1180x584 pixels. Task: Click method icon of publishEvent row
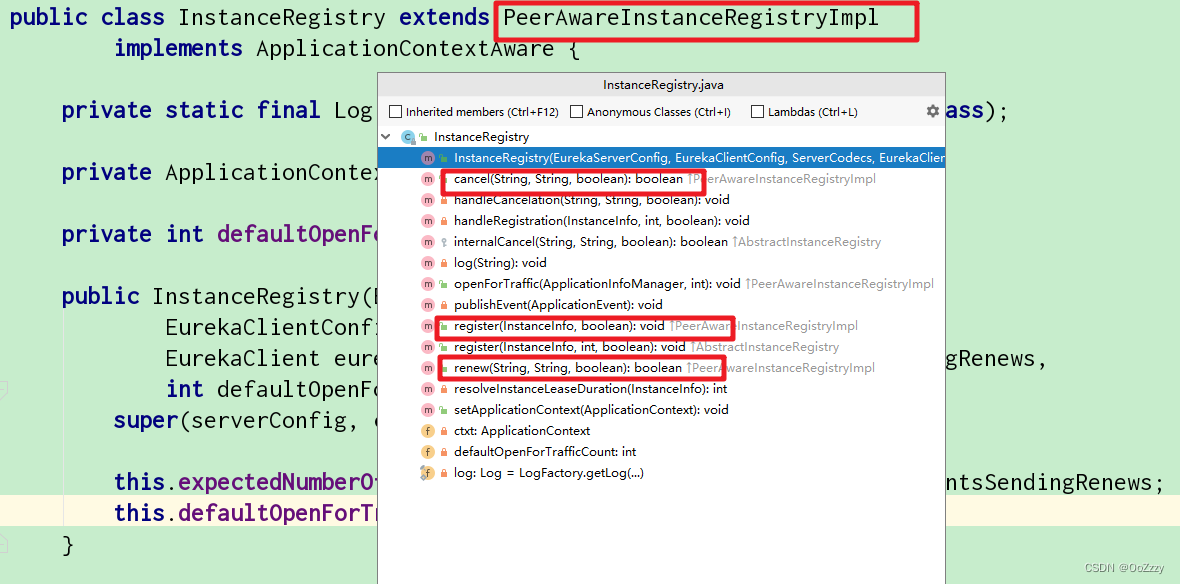[x=427, y=305]
